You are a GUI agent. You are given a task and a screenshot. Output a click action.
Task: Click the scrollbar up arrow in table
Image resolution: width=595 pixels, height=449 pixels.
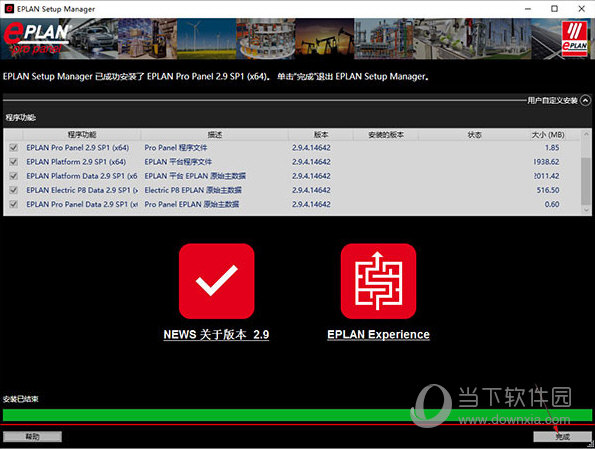click(586, 134)
